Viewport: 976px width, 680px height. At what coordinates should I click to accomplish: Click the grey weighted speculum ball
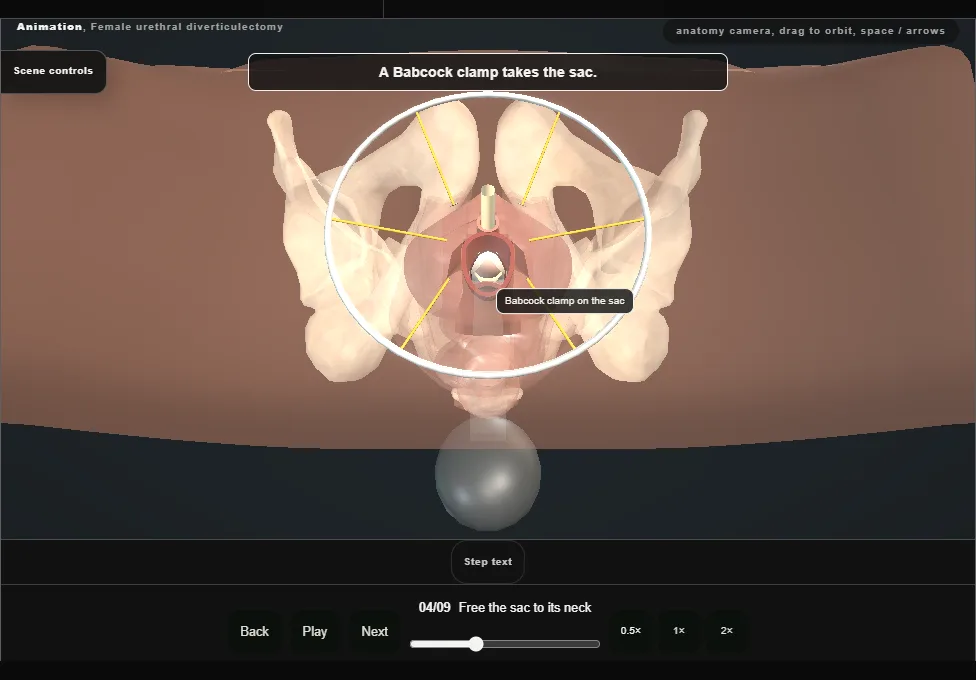point(487,475)
